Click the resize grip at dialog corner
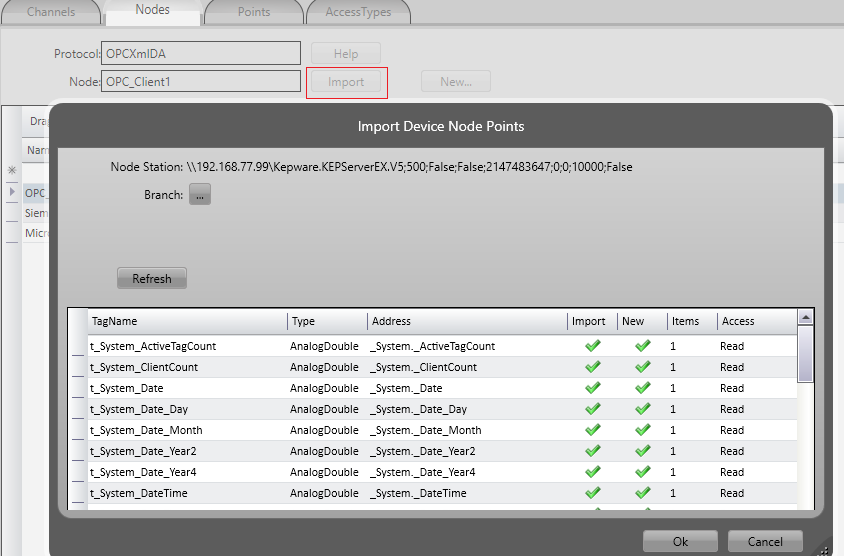The width and height of the screenshot is (844, 556). 824,547
